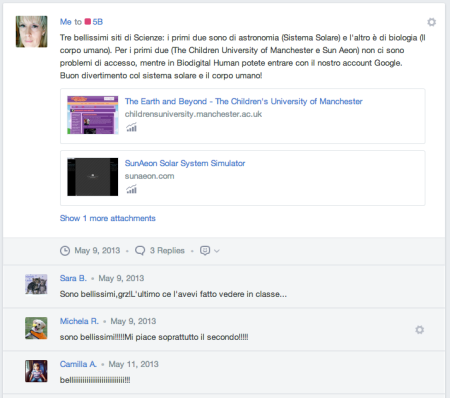The image size is (450, 398).
Task: Click the Children's University site thumbnail
Action: click(x=93, y=115)
